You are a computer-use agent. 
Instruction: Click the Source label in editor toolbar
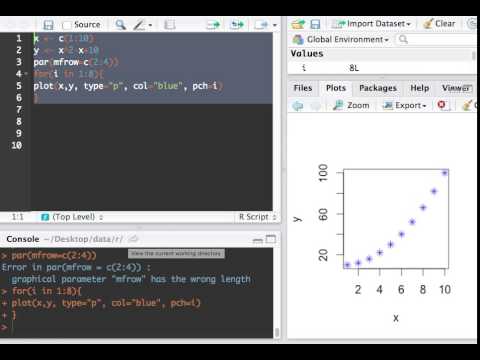[x=87, y=25]
